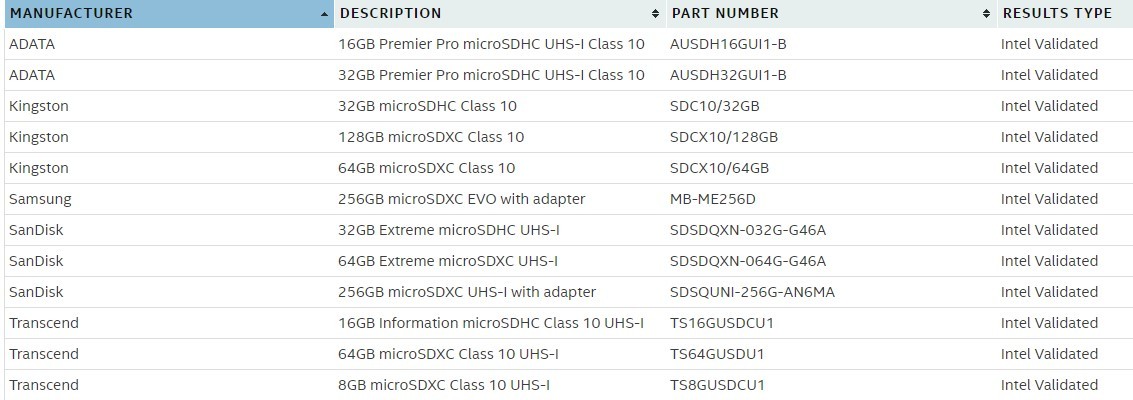Select the MB-ME256D part number
This screenshot has height=400, width=1133.
(x=712, y=199)
